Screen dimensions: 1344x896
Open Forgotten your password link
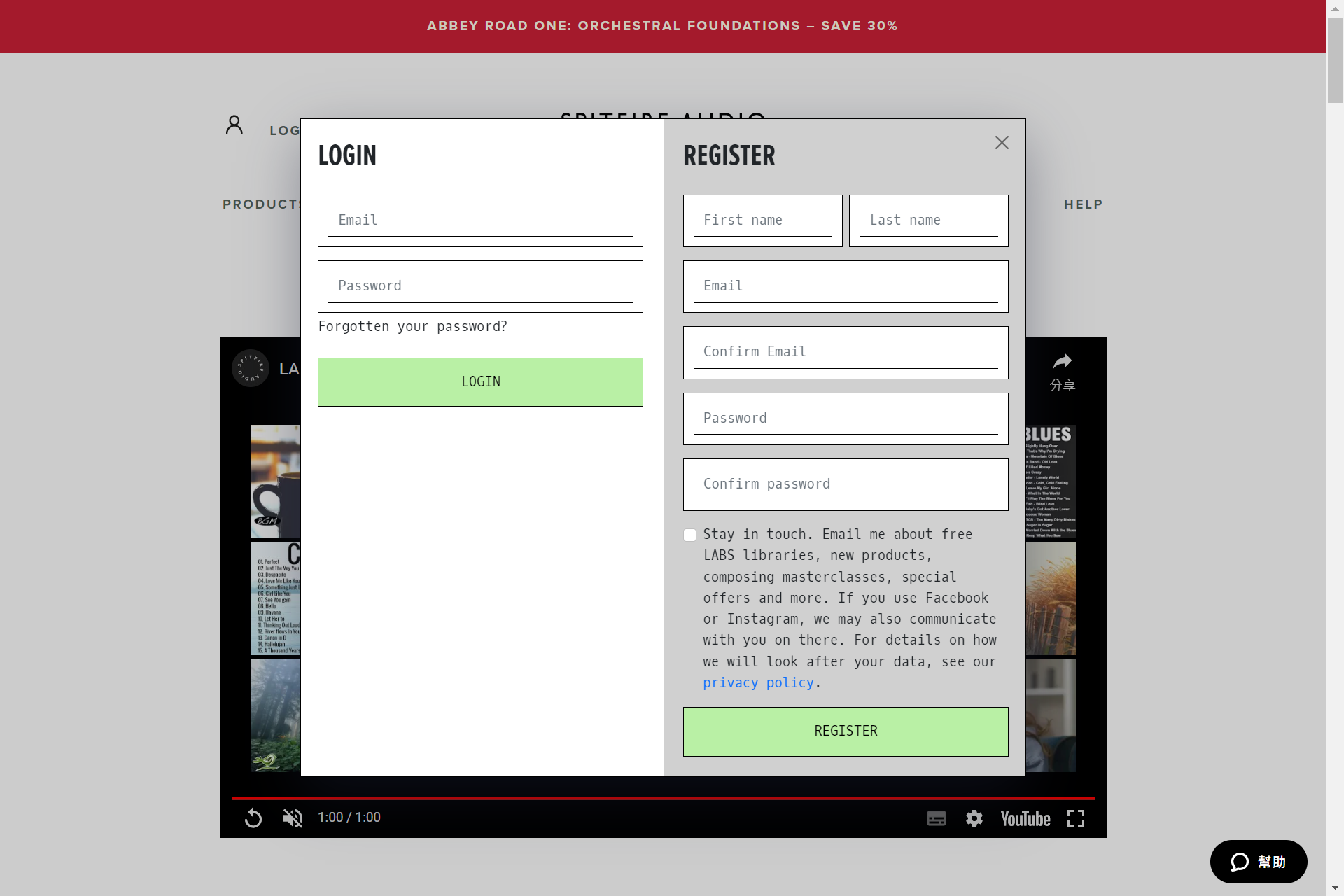coord(413,327)
